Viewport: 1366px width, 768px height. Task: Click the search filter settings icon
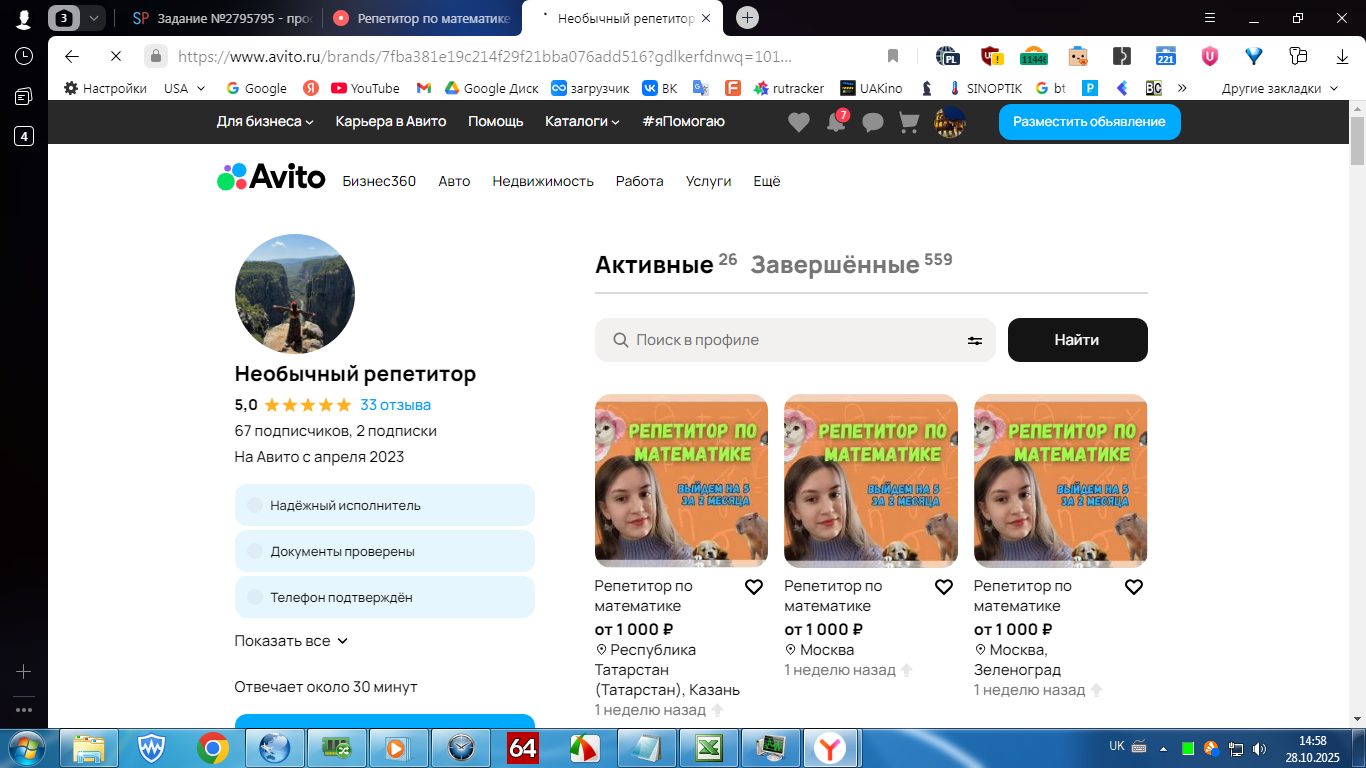[x=975, y=340]
